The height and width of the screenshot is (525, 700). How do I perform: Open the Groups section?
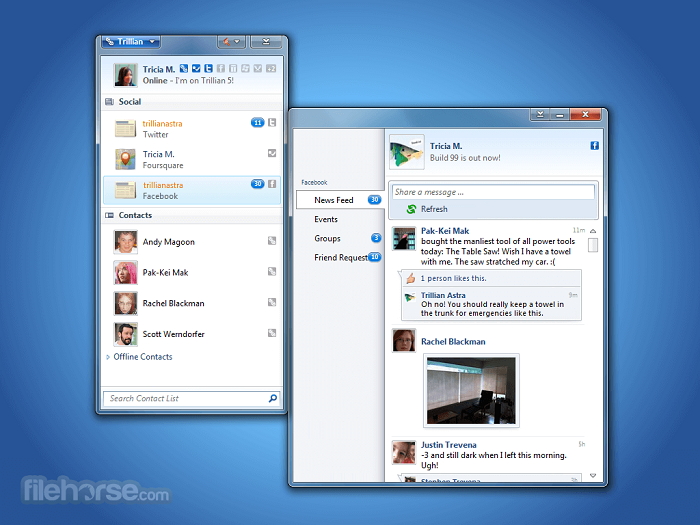pos(328,238)
